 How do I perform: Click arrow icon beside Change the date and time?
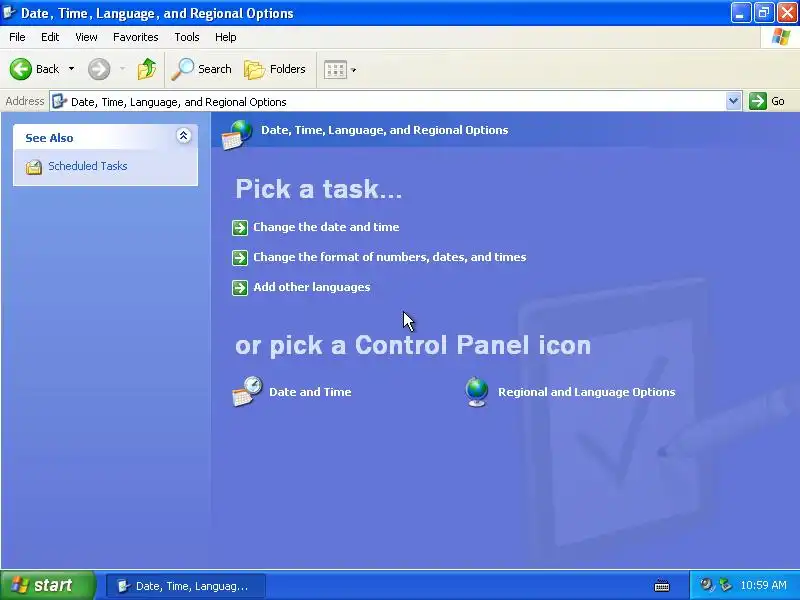(240, 228)
